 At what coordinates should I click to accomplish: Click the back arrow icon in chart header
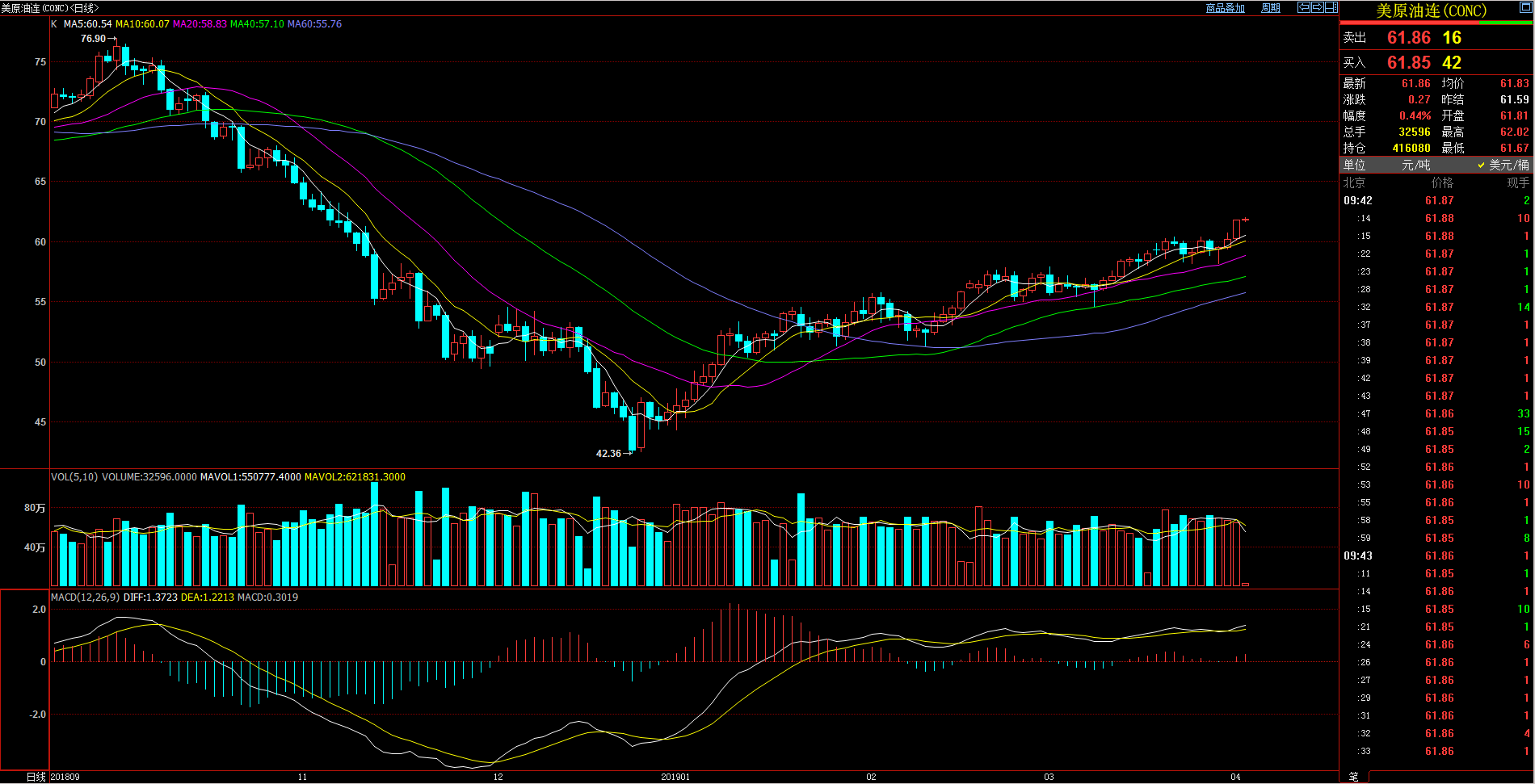click(x=1303, y=7)
